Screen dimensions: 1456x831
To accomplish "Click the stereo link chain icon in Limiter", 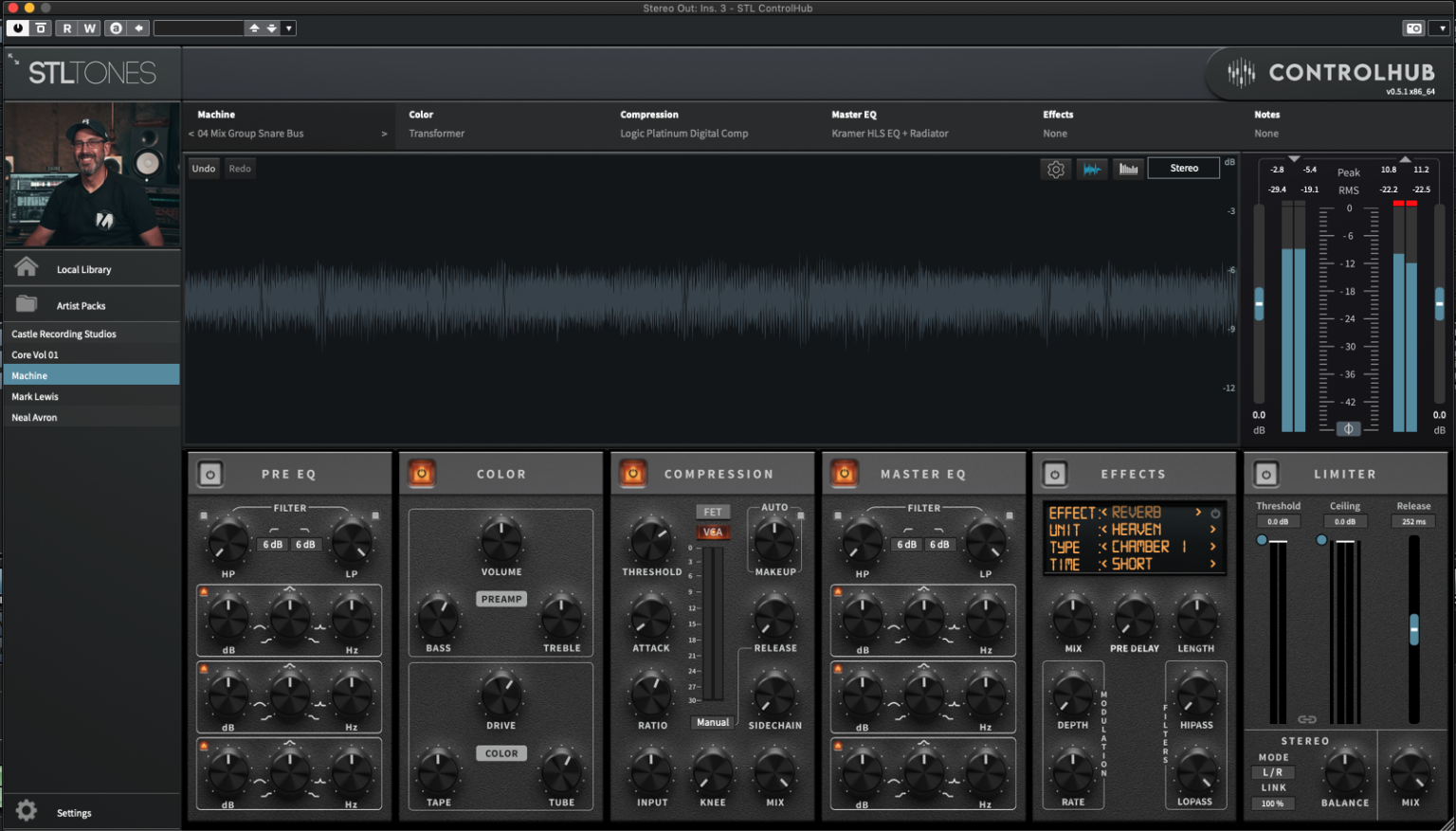I will (1306, 720).
